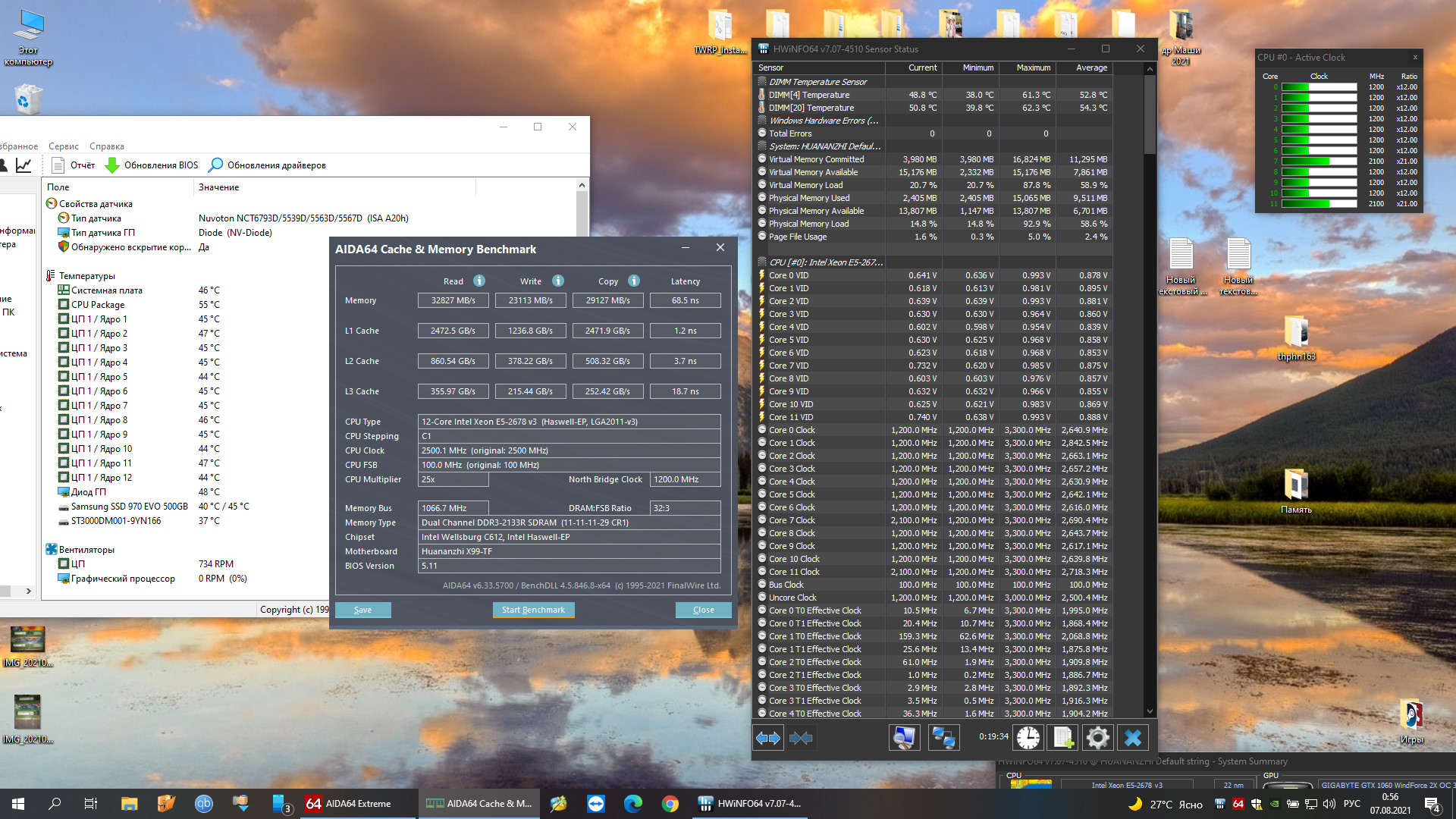The height and width of the screenshot is (819, 1456).
Task: Click AIDA64 sensor list scroll-up arrow
Action: [582, 186]
